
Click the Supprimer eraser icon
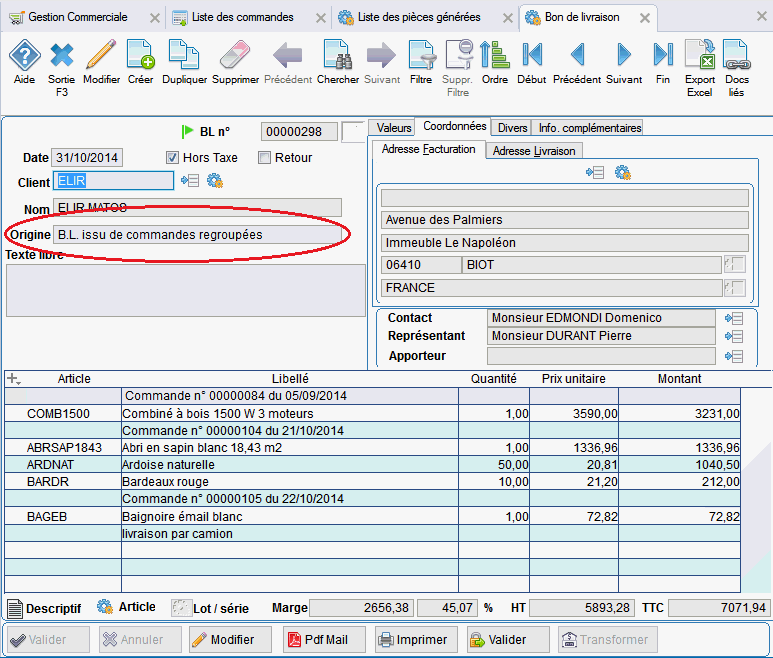tap(235, 56)
